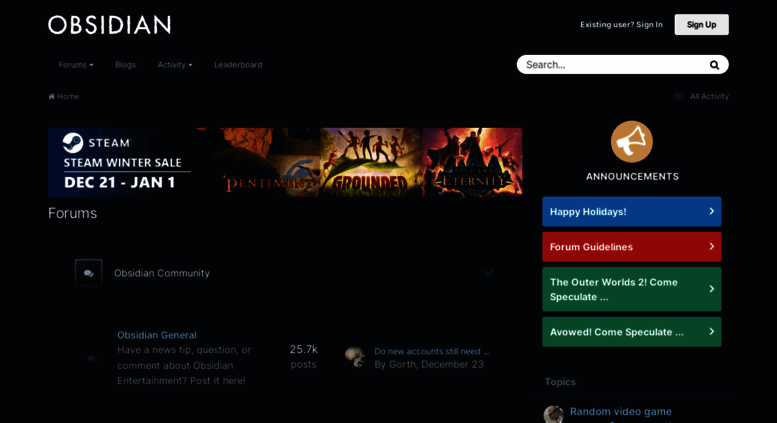Click the search magnifier icon
The image size is (777, 423).
click(x=714, y=65)
